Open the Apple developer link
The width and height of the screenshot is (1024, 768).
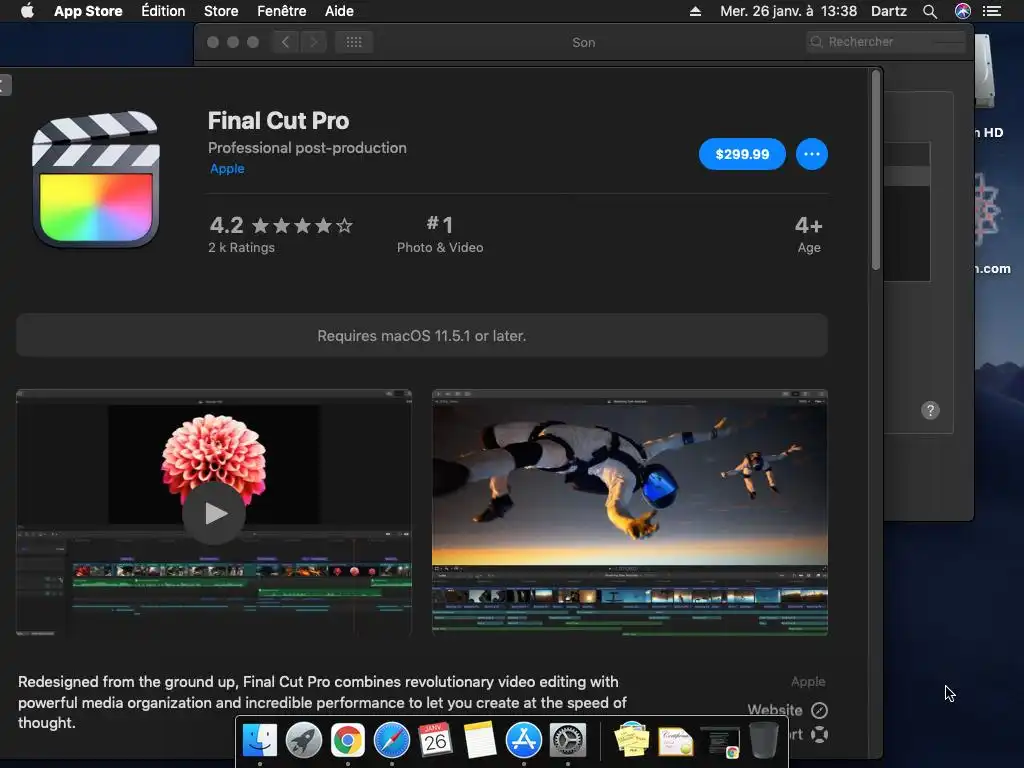click(227, 168)
